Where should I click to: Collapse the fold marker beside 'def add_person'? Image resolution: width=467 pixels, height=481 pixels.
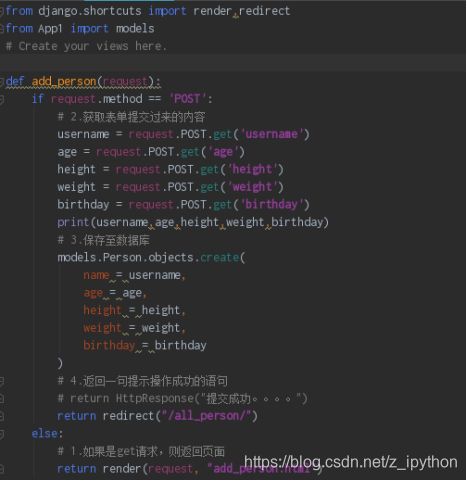pos(2,82)
